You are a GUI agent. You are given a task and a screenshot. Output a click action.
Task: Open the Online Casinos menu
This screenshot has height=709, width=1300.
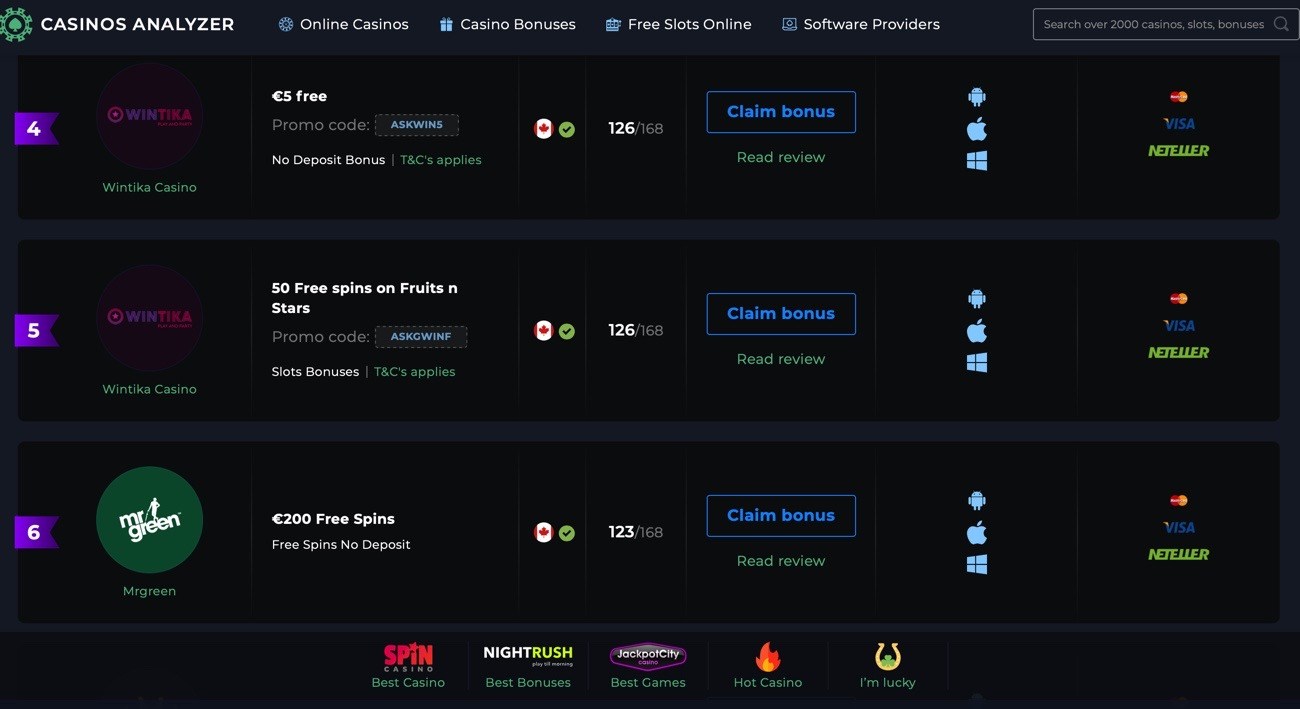point(343,24)
